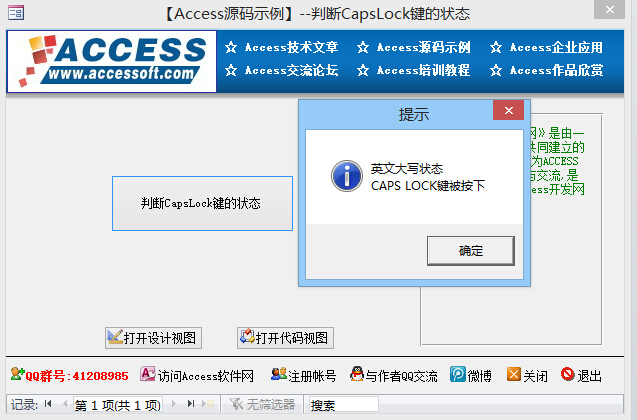Click the ACCESS accessoft.com logo

112,61
